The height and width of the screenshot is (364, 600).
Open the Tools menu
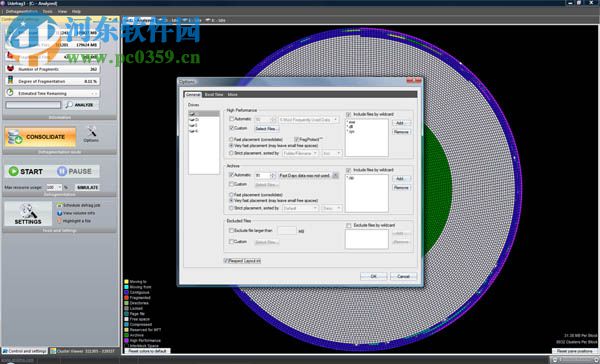[x=47, y=11]
